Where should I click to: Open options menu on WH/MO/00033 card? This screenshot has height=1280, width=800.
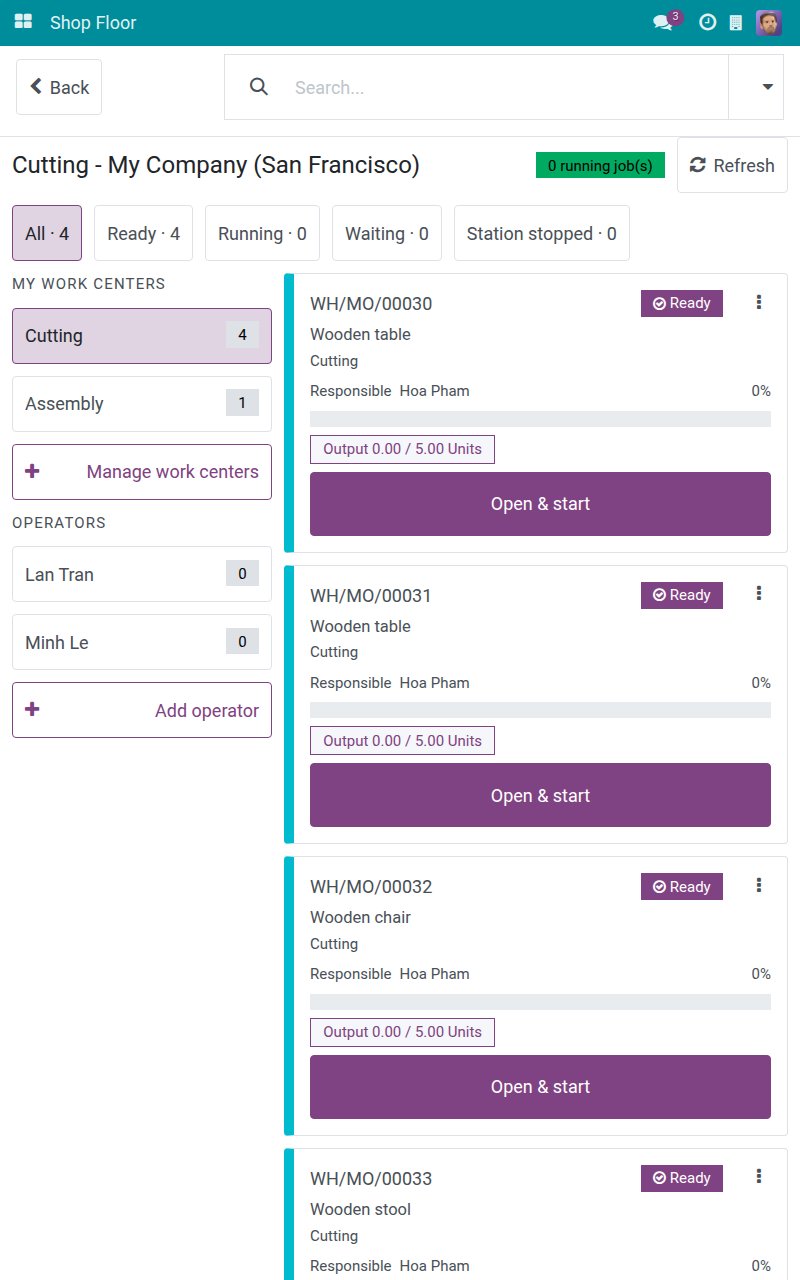click(759, 1176)
